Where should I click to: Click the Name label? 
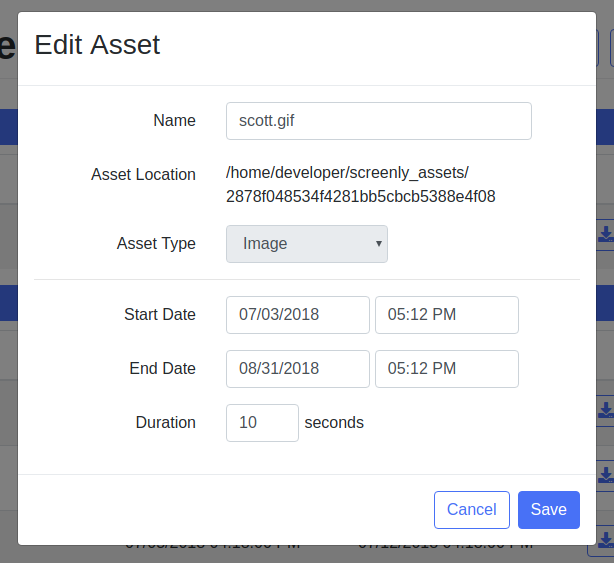point(174,121)
